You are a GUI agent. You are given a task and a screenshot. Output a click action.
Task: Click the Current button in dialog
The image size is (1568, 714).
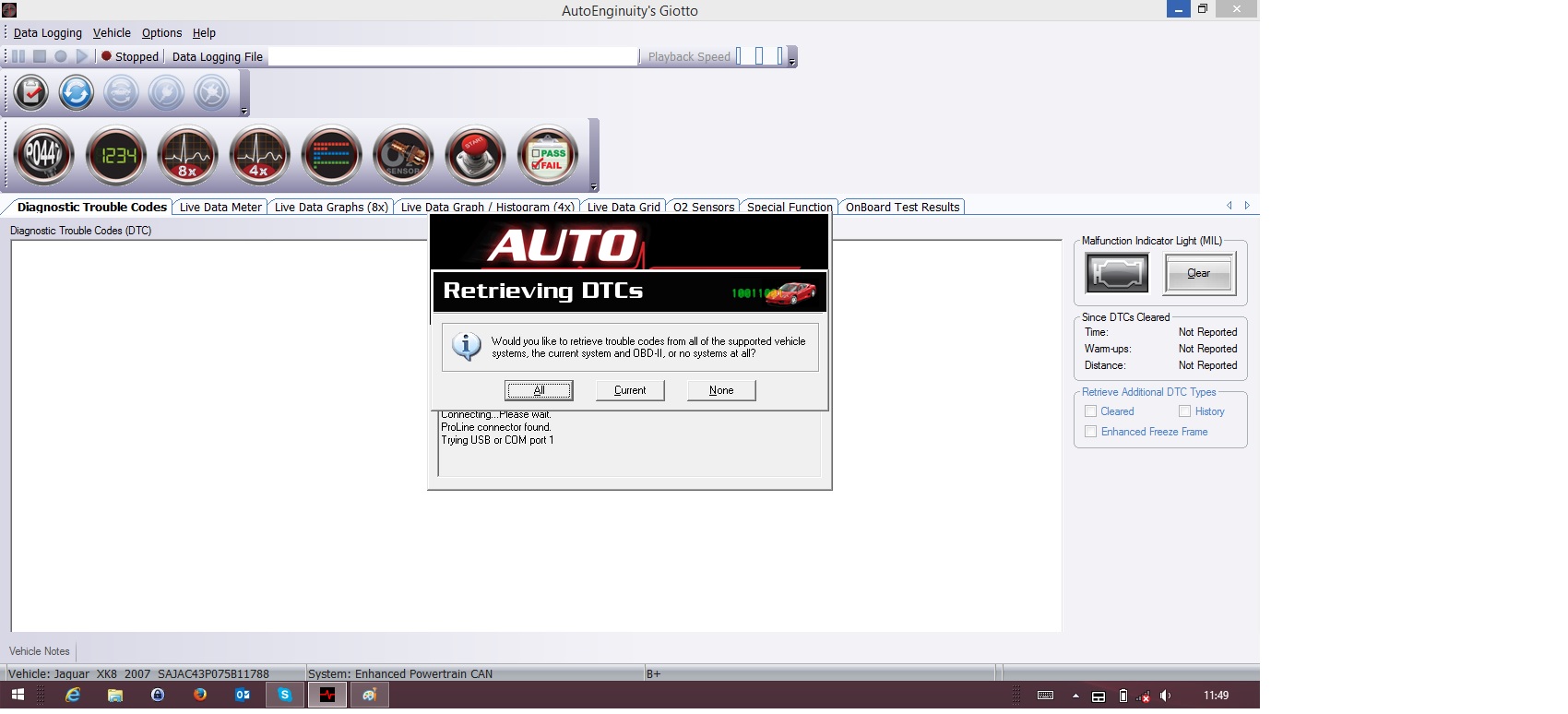click(x=630, y=390)
